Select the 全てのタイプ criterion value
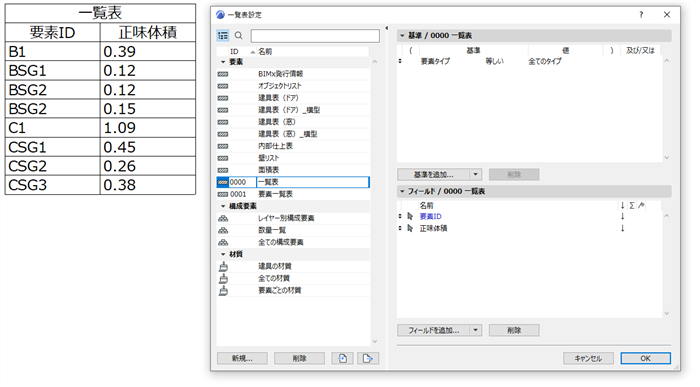This screenshot has height=387, width=700. tap(545, 61)
